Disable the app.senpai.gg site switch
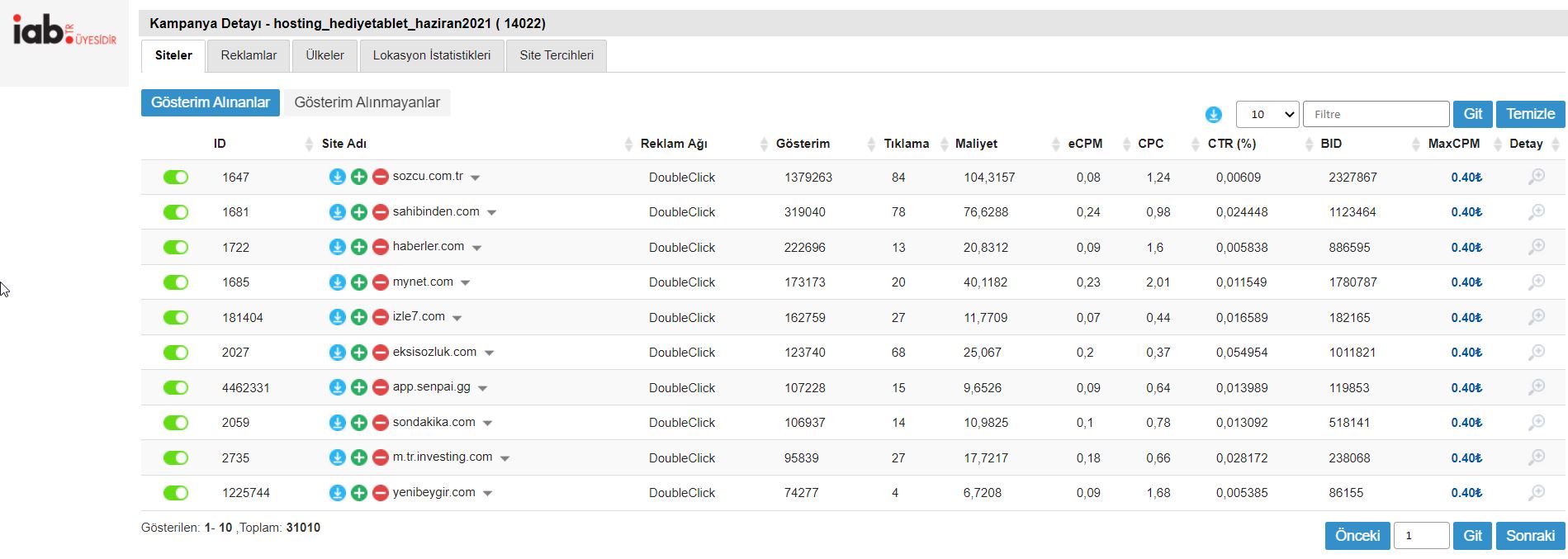Viewport: 1568px width, 559px height. point(176,387)
